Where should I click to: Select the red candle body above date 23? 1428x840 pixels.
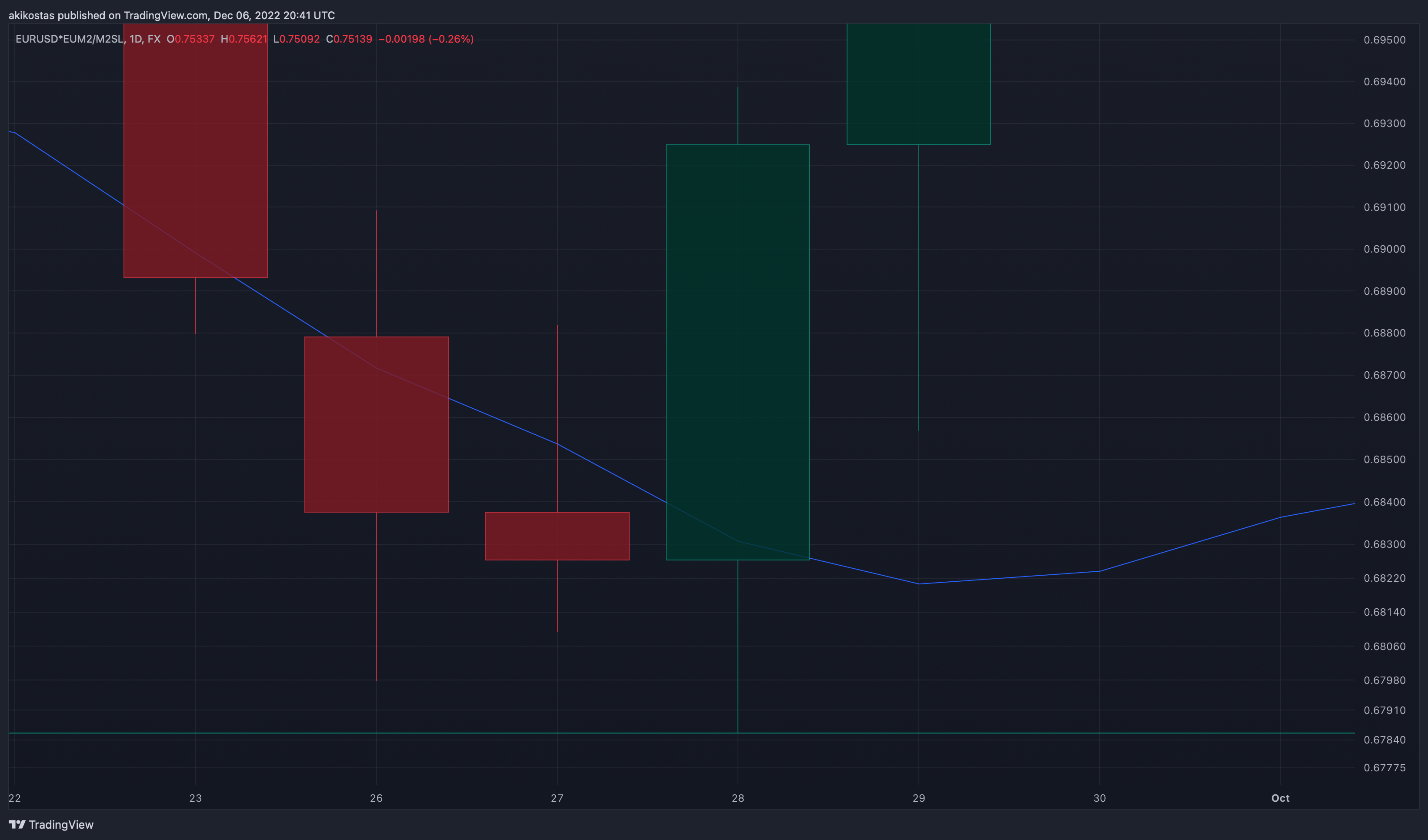(196, 151)
